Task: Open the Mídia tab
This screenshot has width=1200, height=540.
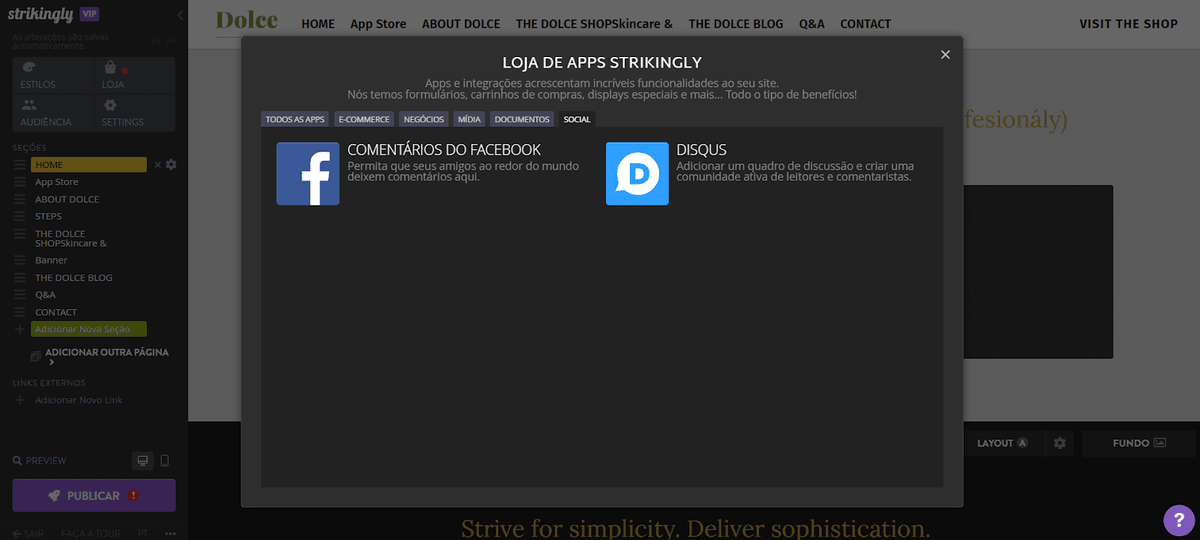Action: pyautogui.click(x=469, y=119)
